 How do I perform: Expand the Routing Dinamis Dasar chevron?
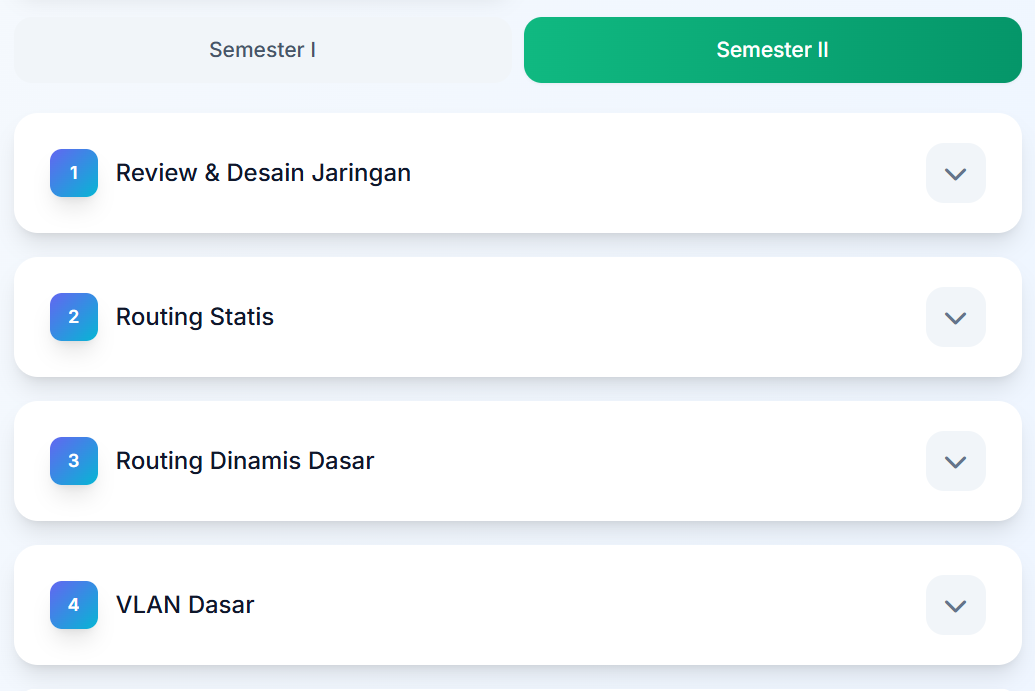point(956,461)
